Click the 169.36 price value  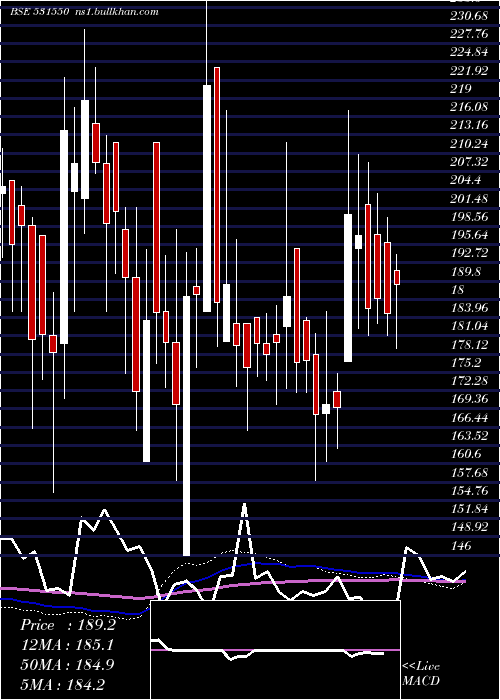[x=469, y=399]
